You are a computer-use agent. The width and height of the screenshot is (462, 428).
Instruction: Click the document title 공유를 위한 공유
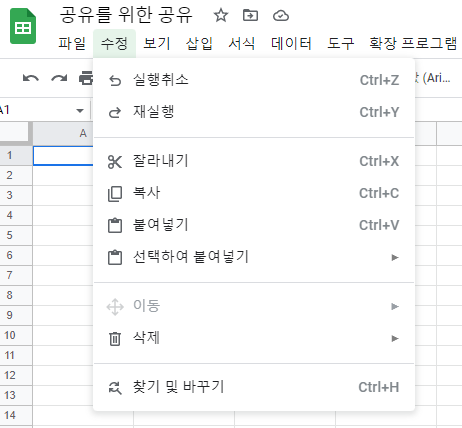click(126, 15)
